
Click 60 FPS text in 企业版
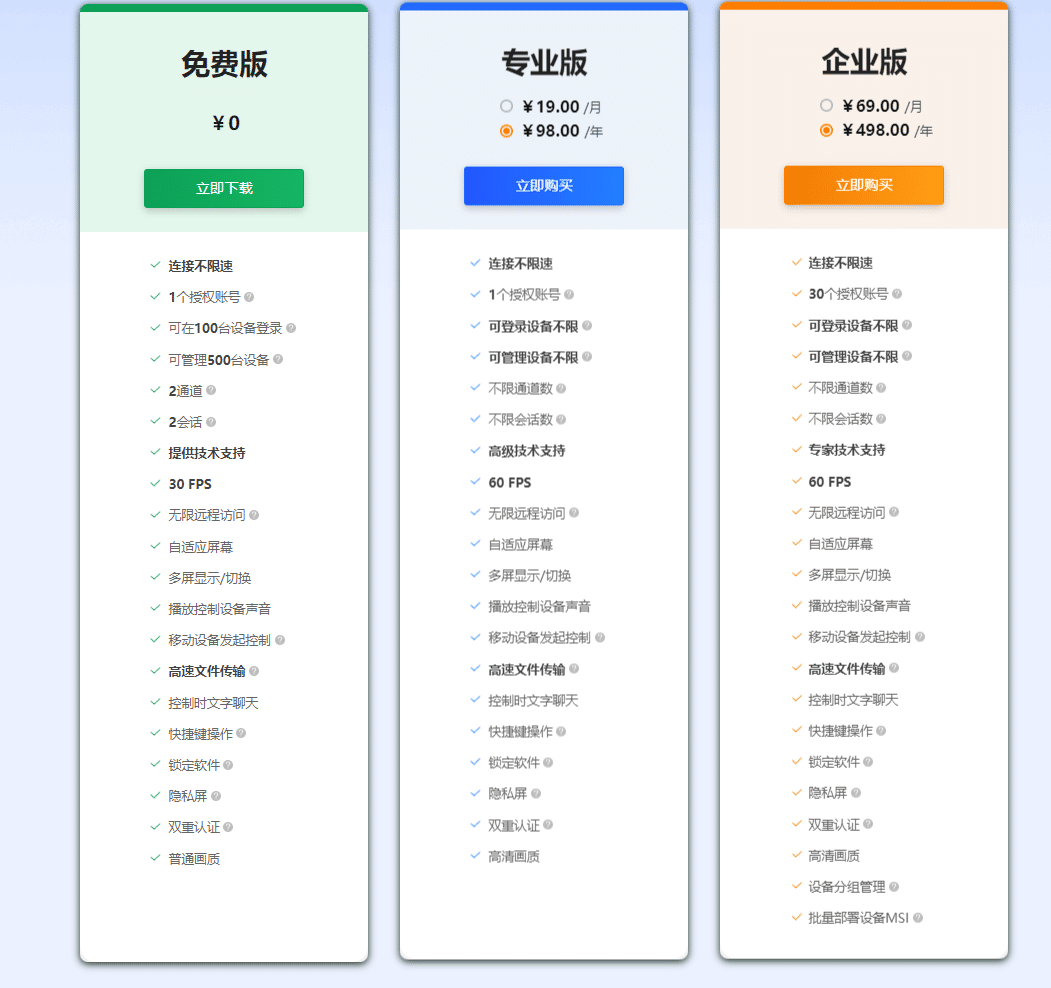(830, 482)
